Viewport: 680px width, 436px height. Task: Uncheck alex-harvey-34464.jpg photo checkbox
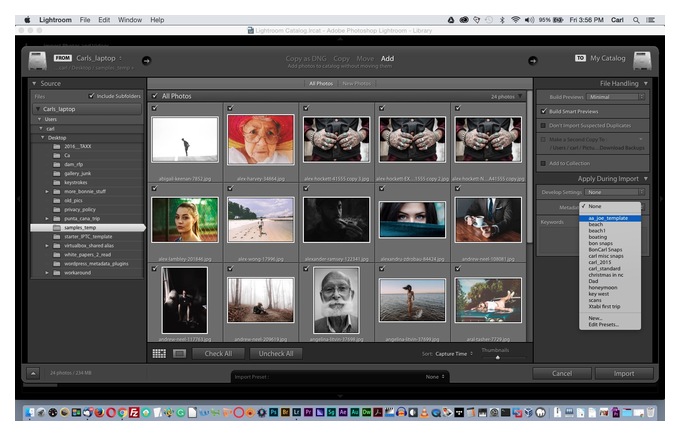tap(230, 108)
